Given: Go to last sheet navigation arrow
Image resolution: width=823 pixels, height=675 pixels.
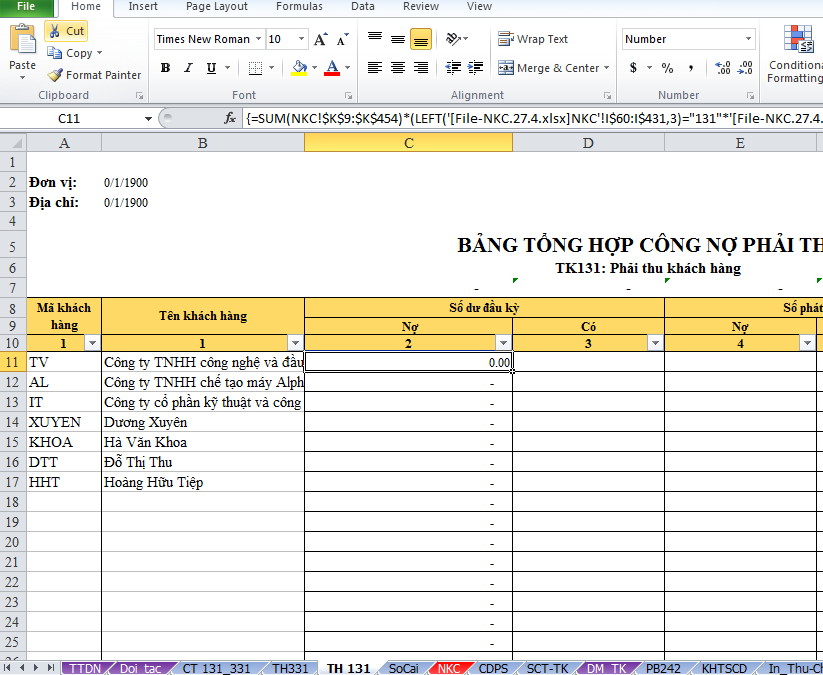Looking at the screenshot, I should pyautogui.click(x=51, y=668).
